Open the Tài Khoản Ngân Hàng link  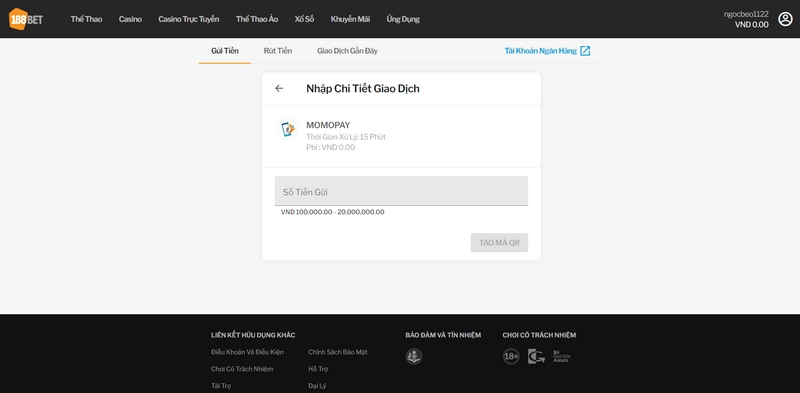pyautogui.click(x=540, y=51)
